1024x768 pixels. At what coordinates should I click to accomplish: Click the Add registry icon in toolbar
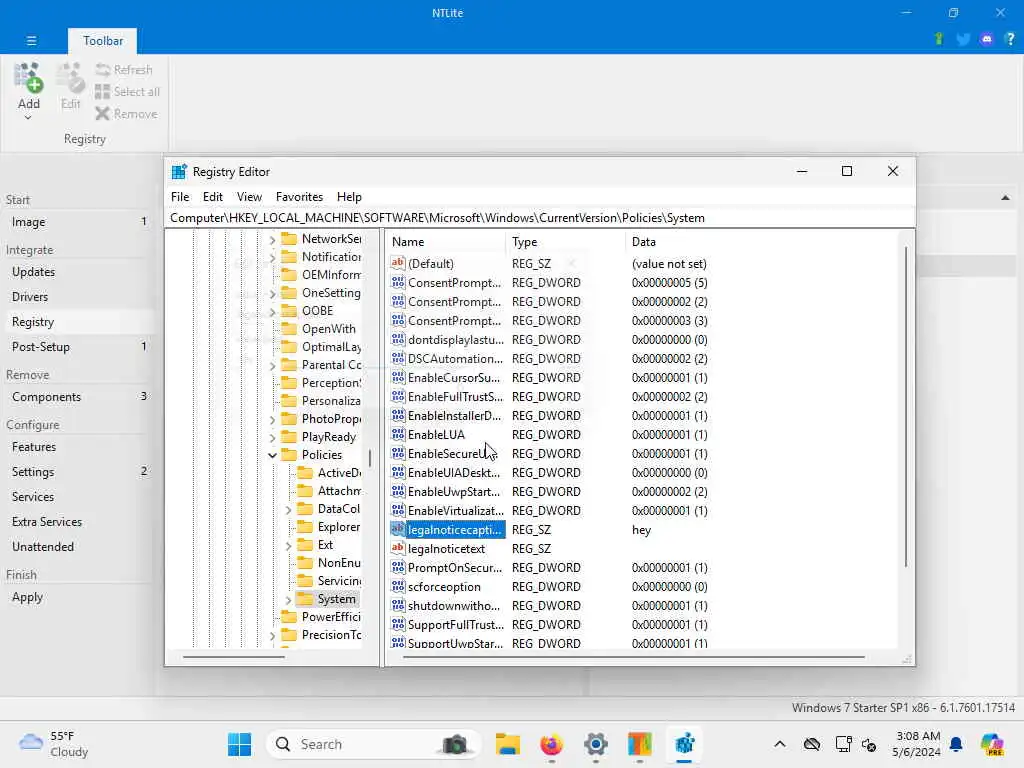28,78
